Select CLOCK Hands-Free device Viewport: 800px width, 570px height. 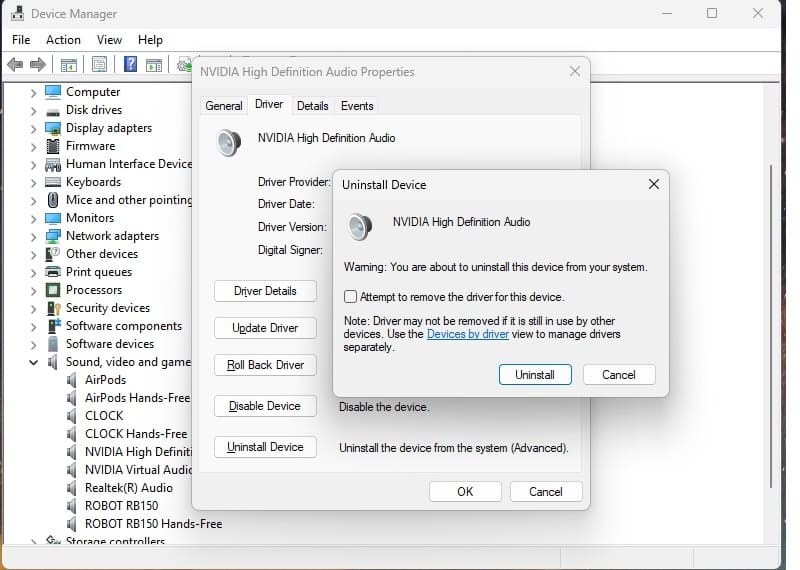pyautogui.click(x=136, y=434)
